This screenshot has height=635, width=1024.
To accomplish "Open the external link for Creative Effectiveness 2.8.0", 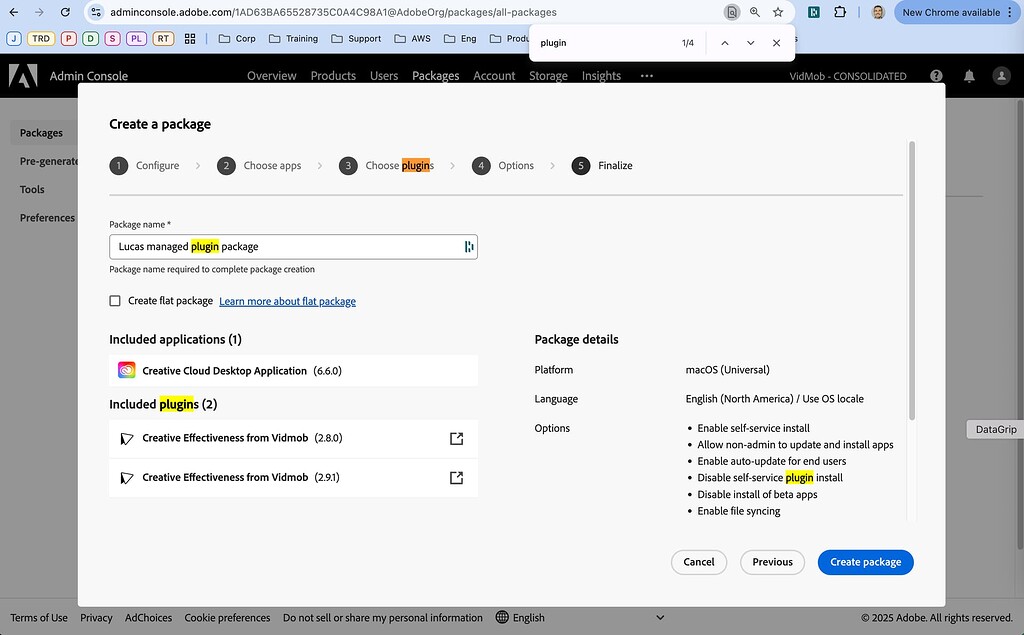I will [456, 438].
